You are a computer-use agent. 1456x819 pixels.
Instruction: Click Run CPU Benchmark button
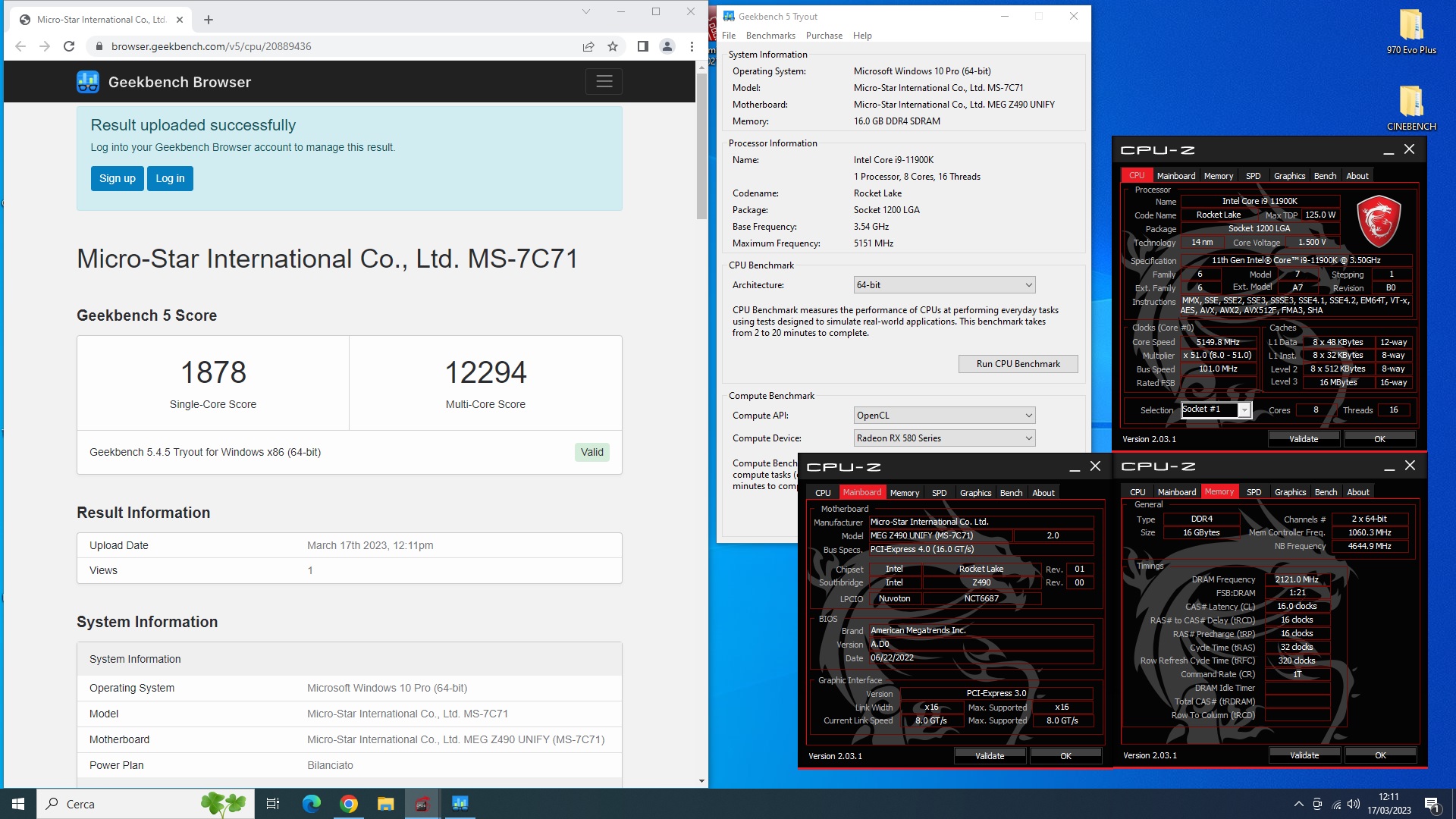pyautogui.click(x=1018, y=364)
